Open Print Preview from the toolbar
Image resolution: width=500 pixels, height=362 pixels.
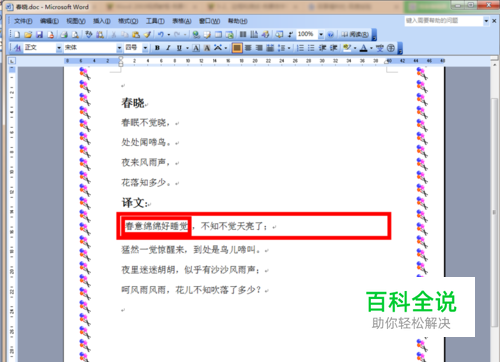(x=75, y=34)
